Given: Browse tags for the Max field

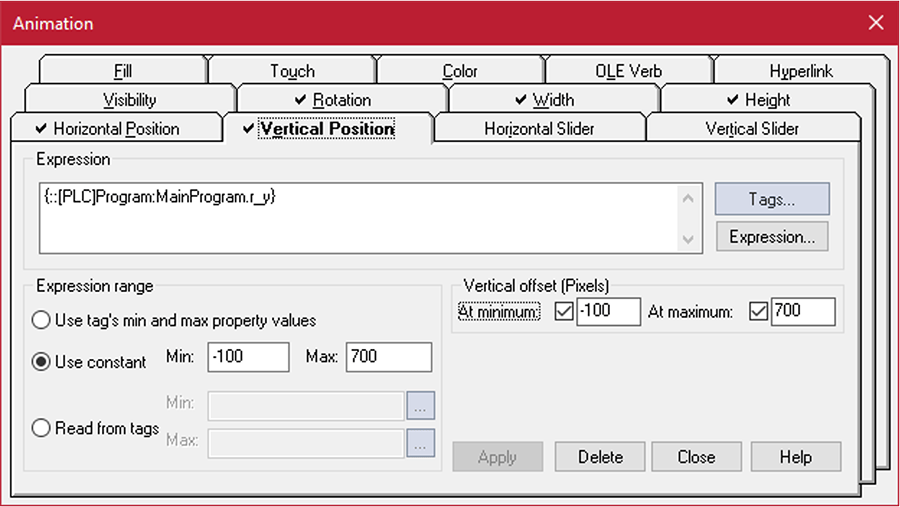Looking at the screenshot, I should point(421,443).
